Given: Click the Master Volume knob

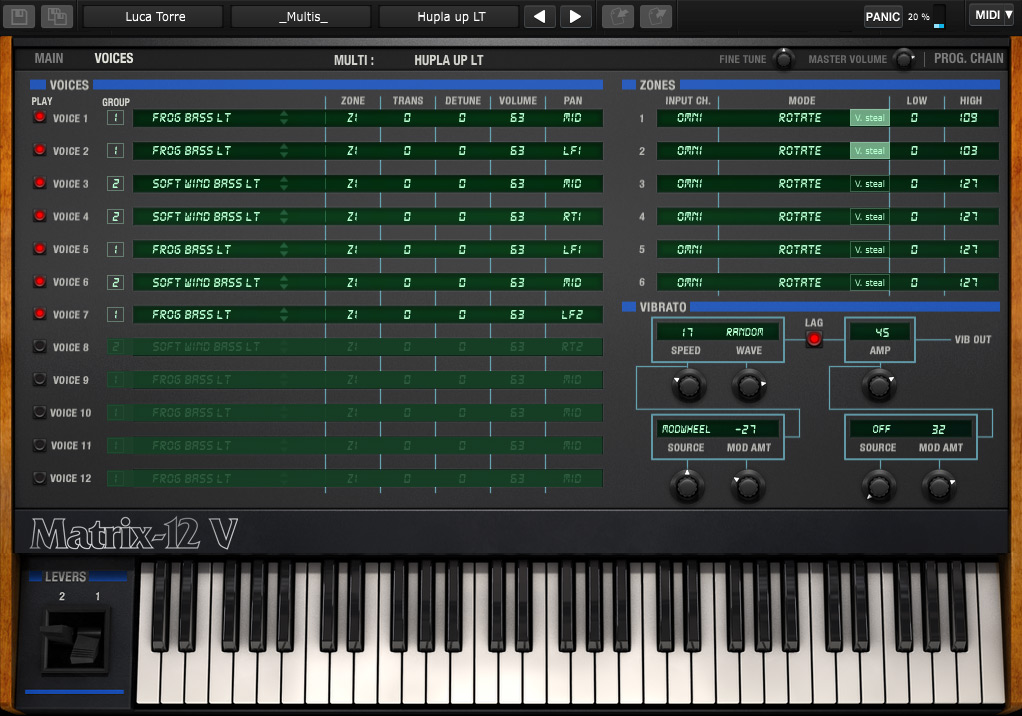Looking at the screenshot, I should tap(903, 59).
